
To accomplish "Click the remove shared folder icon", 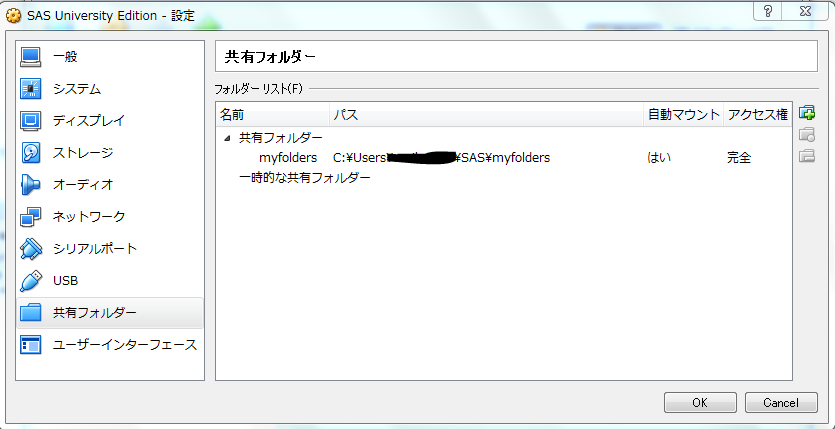I will point(807,155).
